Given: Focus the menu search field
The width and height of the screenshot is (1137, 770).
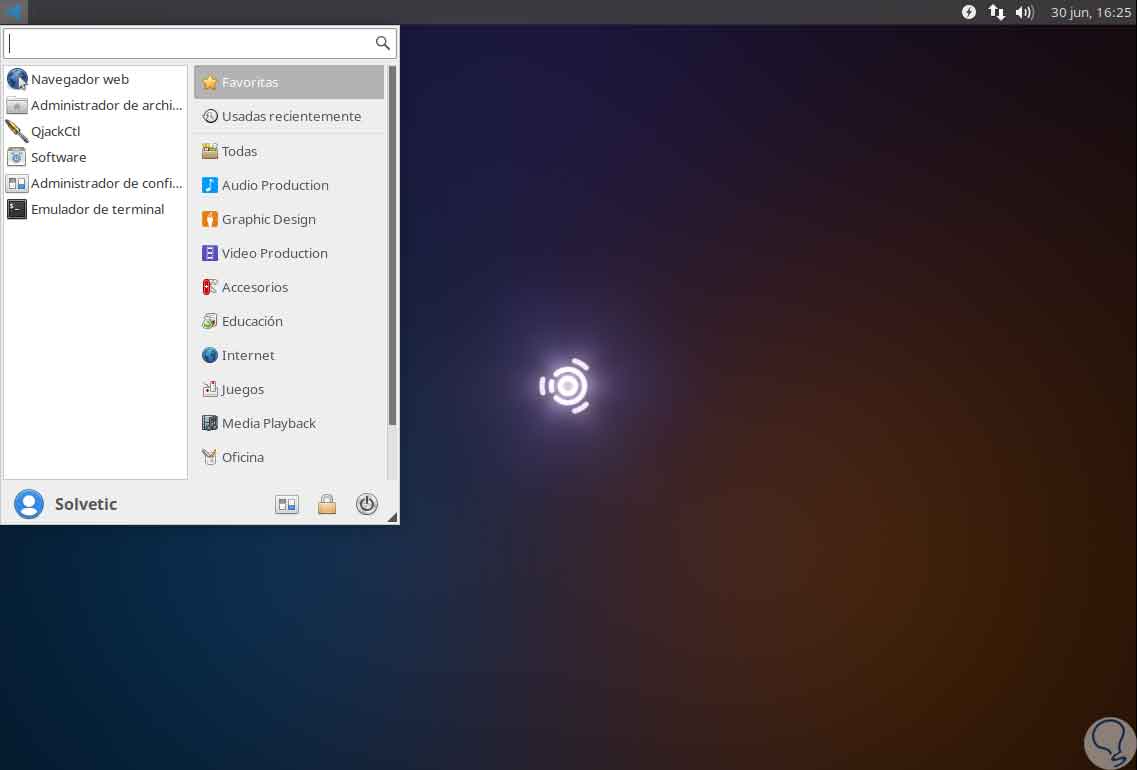Looking at the screenshot, I should [199, 44].
